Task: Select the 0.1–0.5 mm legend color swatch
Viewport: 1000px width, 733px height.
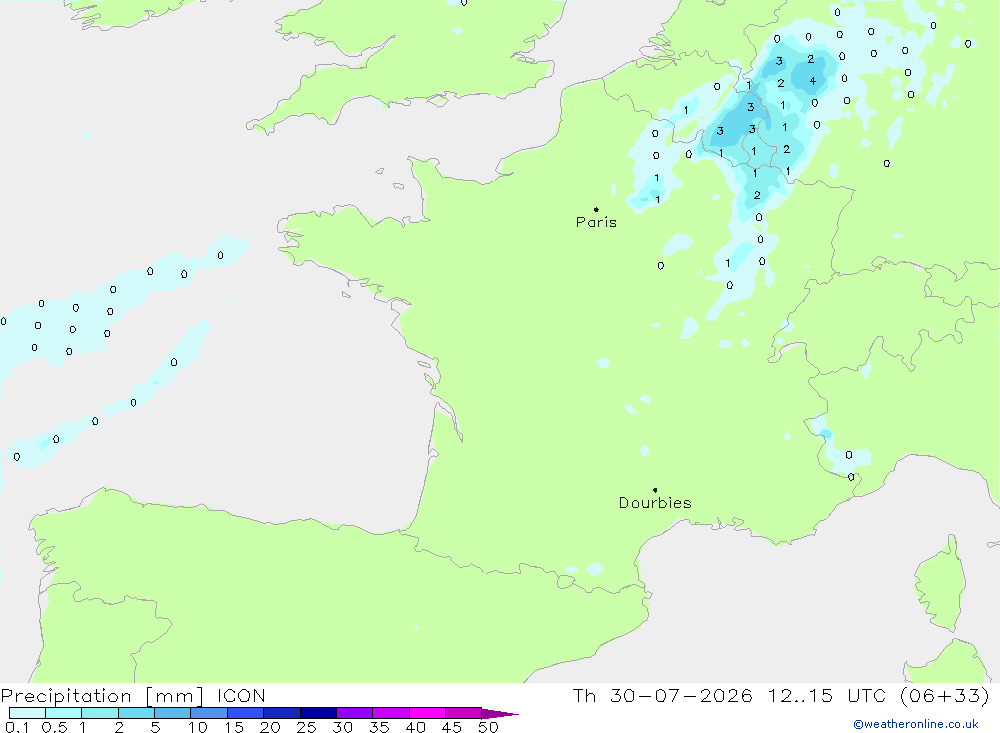Action: (x=27, y=713)
